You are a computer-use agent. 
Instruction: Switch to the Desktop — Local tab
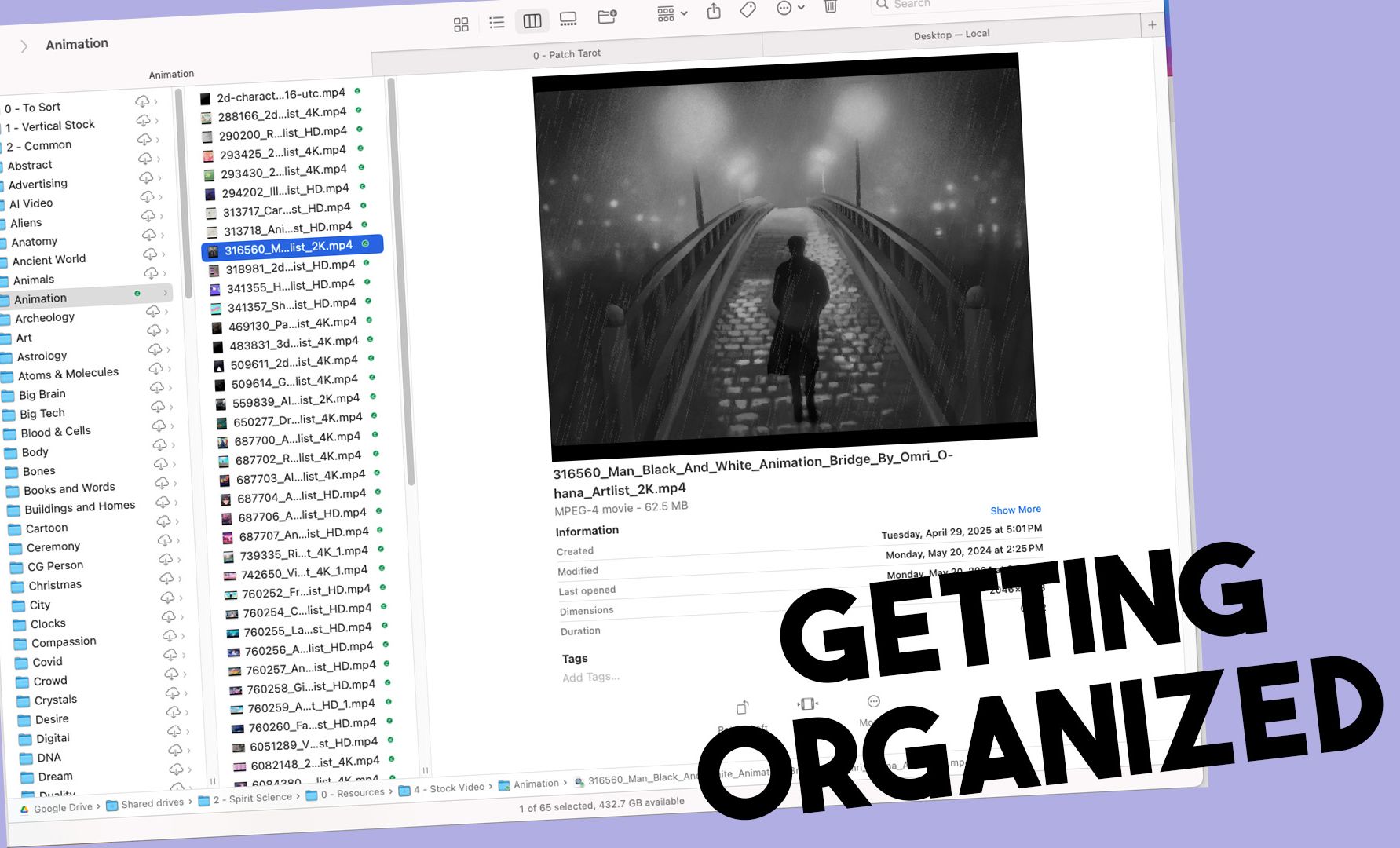coord(952,35)
